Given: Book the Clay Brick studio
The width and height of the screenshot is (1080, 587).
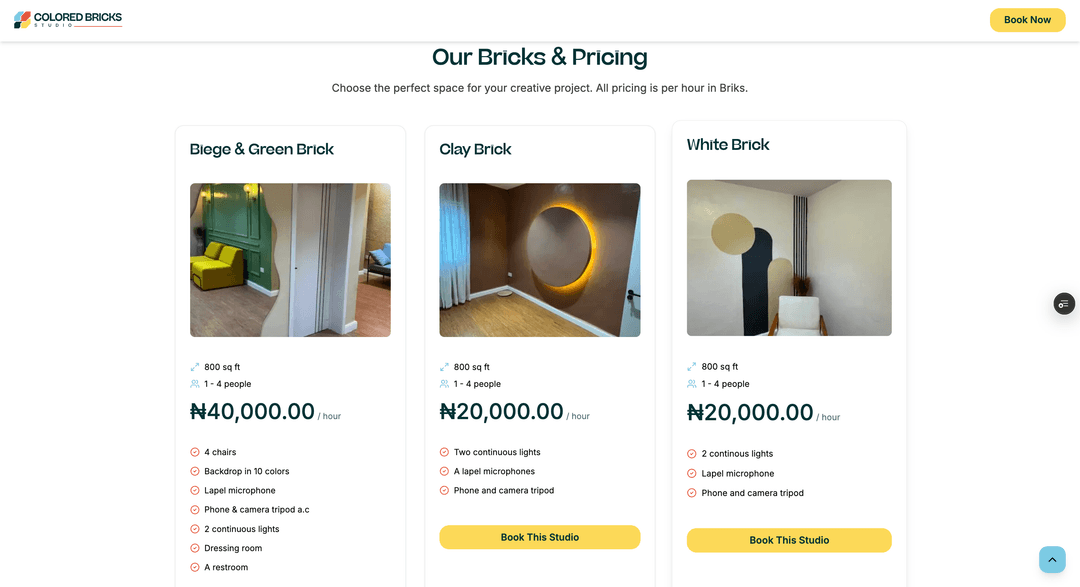Looking at the screenshot, I should point(540,537).
